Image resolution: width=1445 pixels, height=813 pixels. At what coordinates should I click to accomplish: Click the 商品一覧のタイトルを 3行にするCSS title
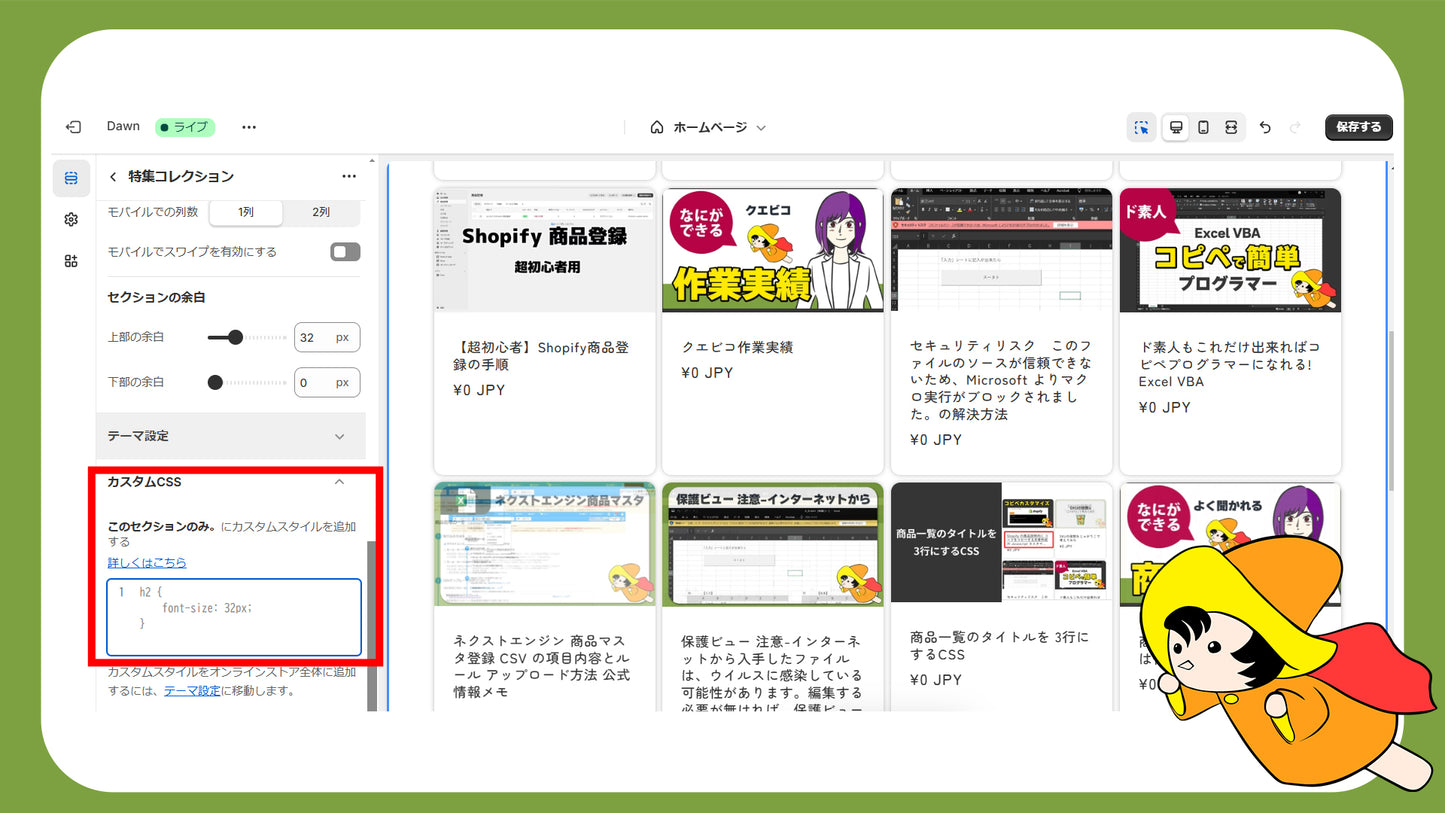tap(999, 646)
